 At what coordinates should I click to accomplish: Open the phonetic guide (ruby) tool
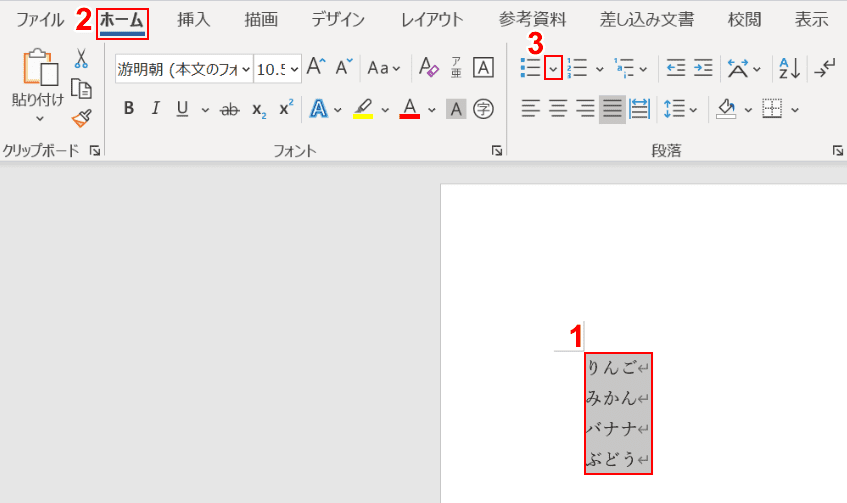coord(456,68)
